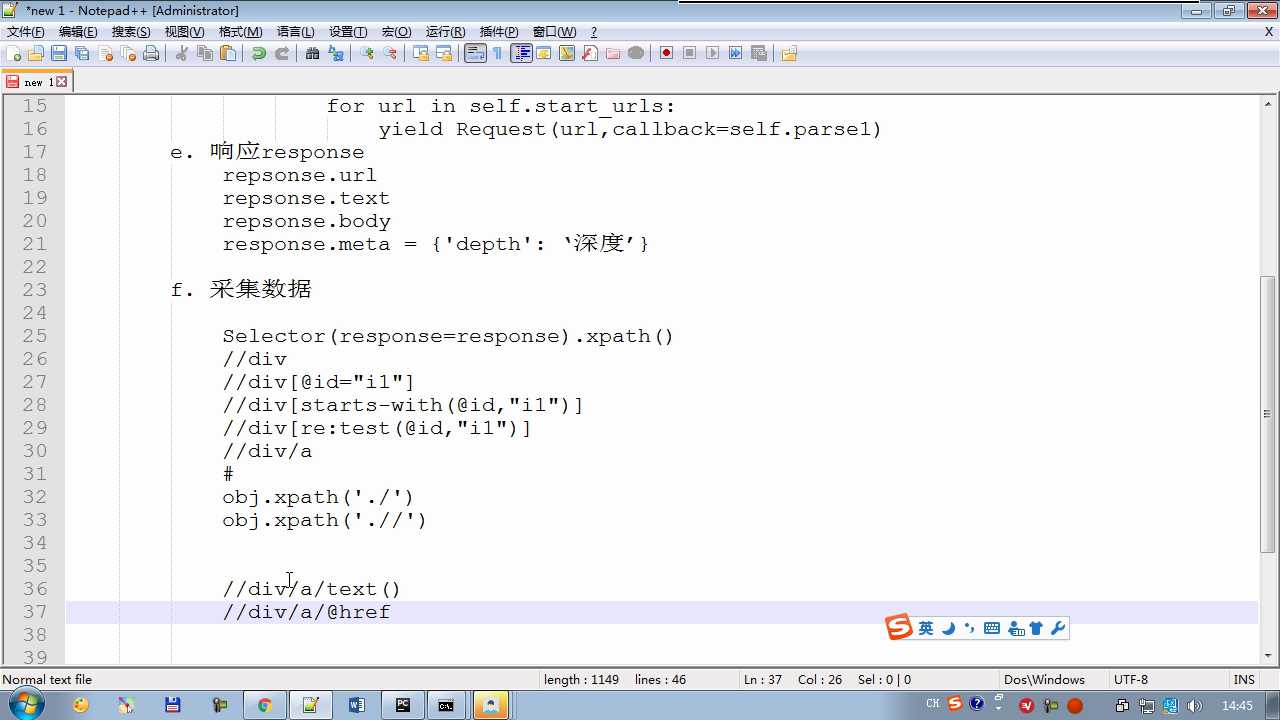This screenshot has height=720, width=1280.
Task: Print the document with the printer icon
Action: [151, 54]
